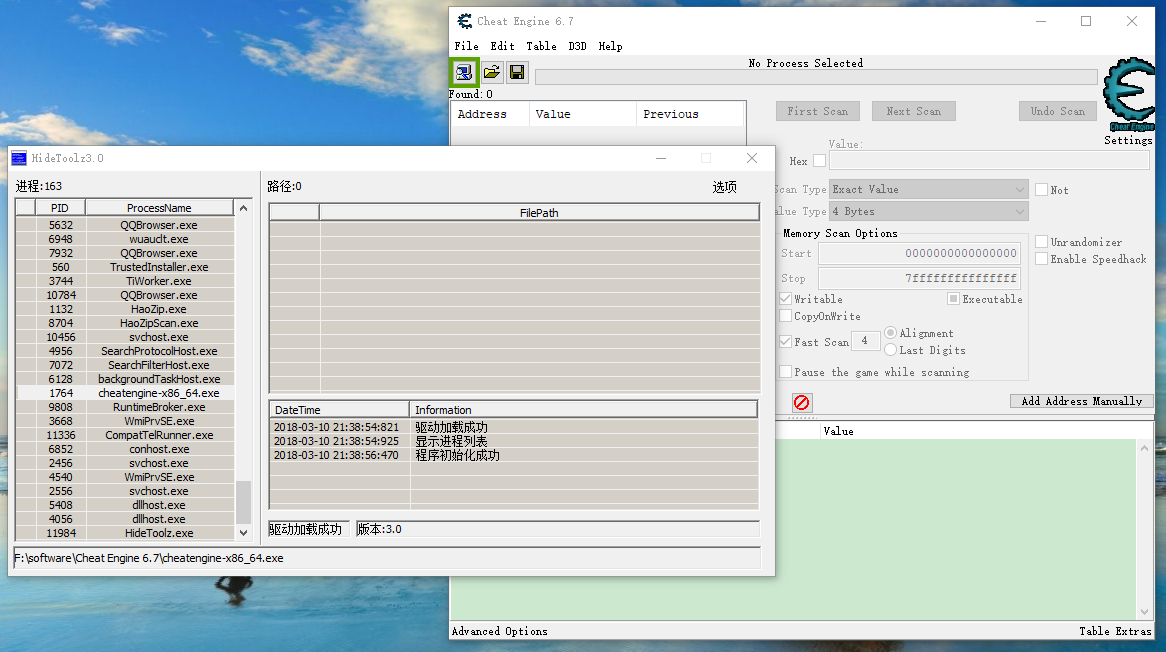The image size is (1166, 652).
Task: Click the Previous column header
Action: pos(689,114)
